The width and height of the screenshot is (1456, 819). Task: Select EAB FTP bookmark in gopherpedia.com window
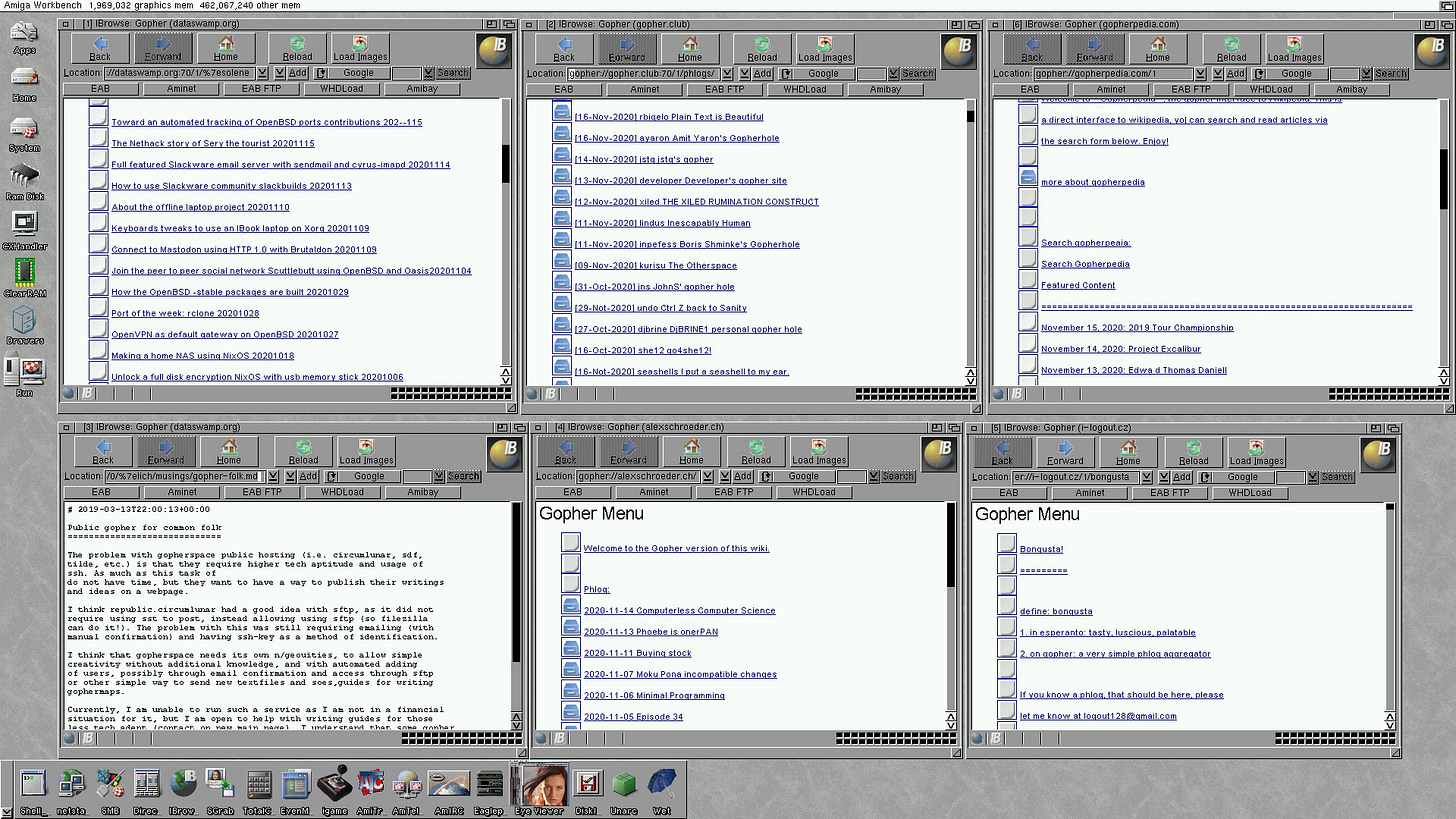1190,89
